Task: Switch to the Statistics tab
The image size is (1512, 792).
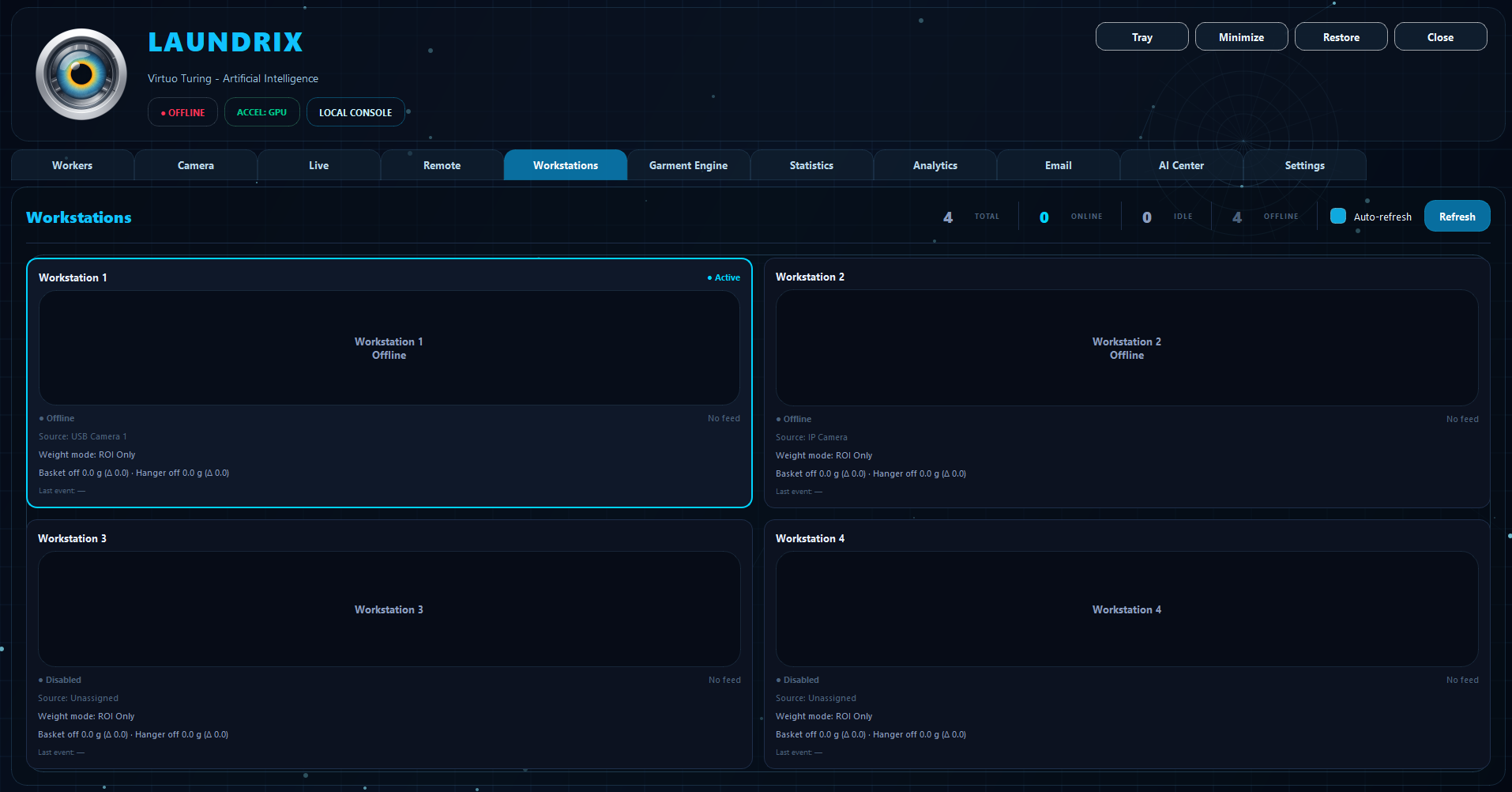Action: [811, 165]
